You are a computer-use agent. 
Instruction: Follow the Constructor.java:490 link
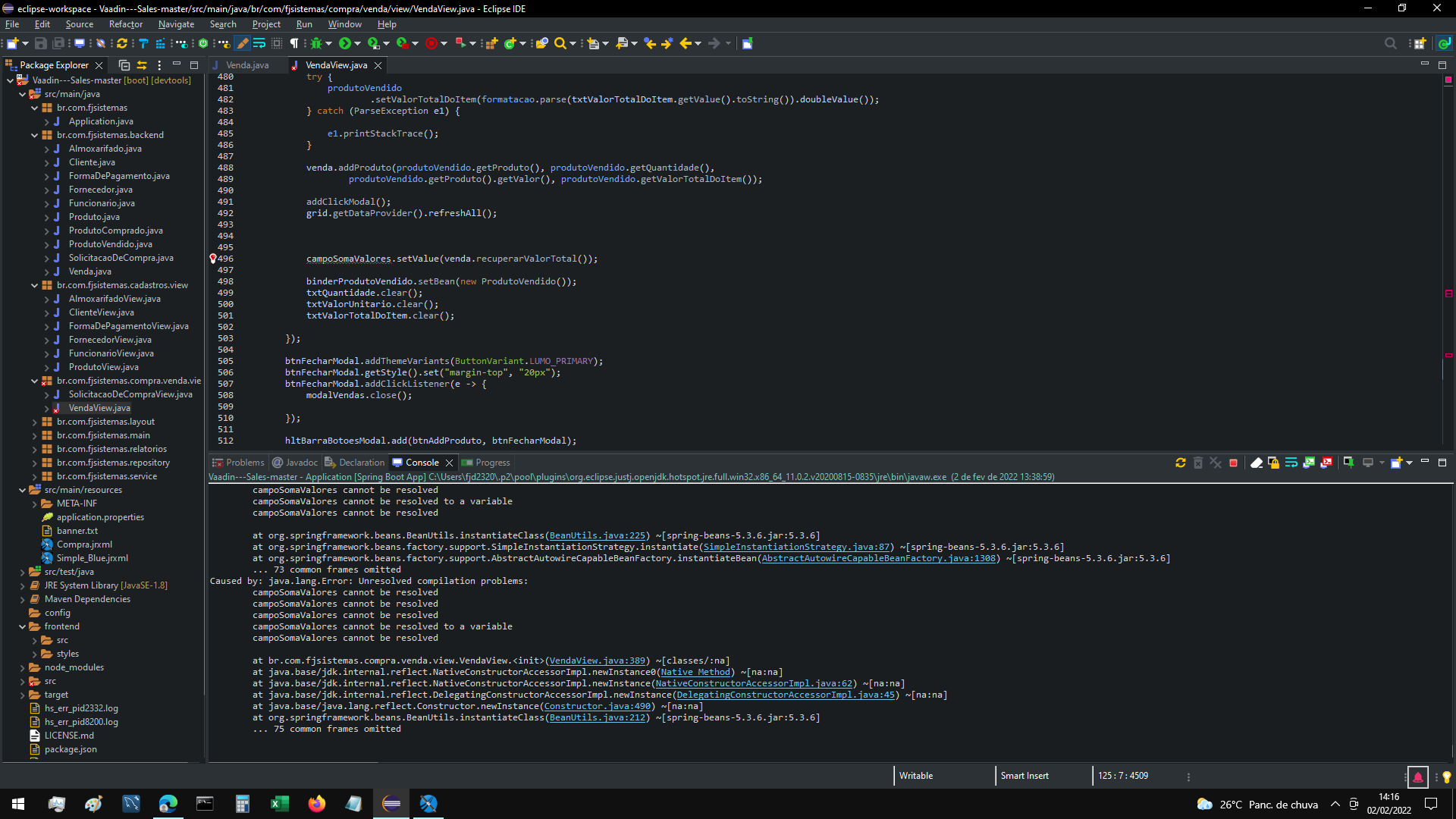tap(598, 706)
